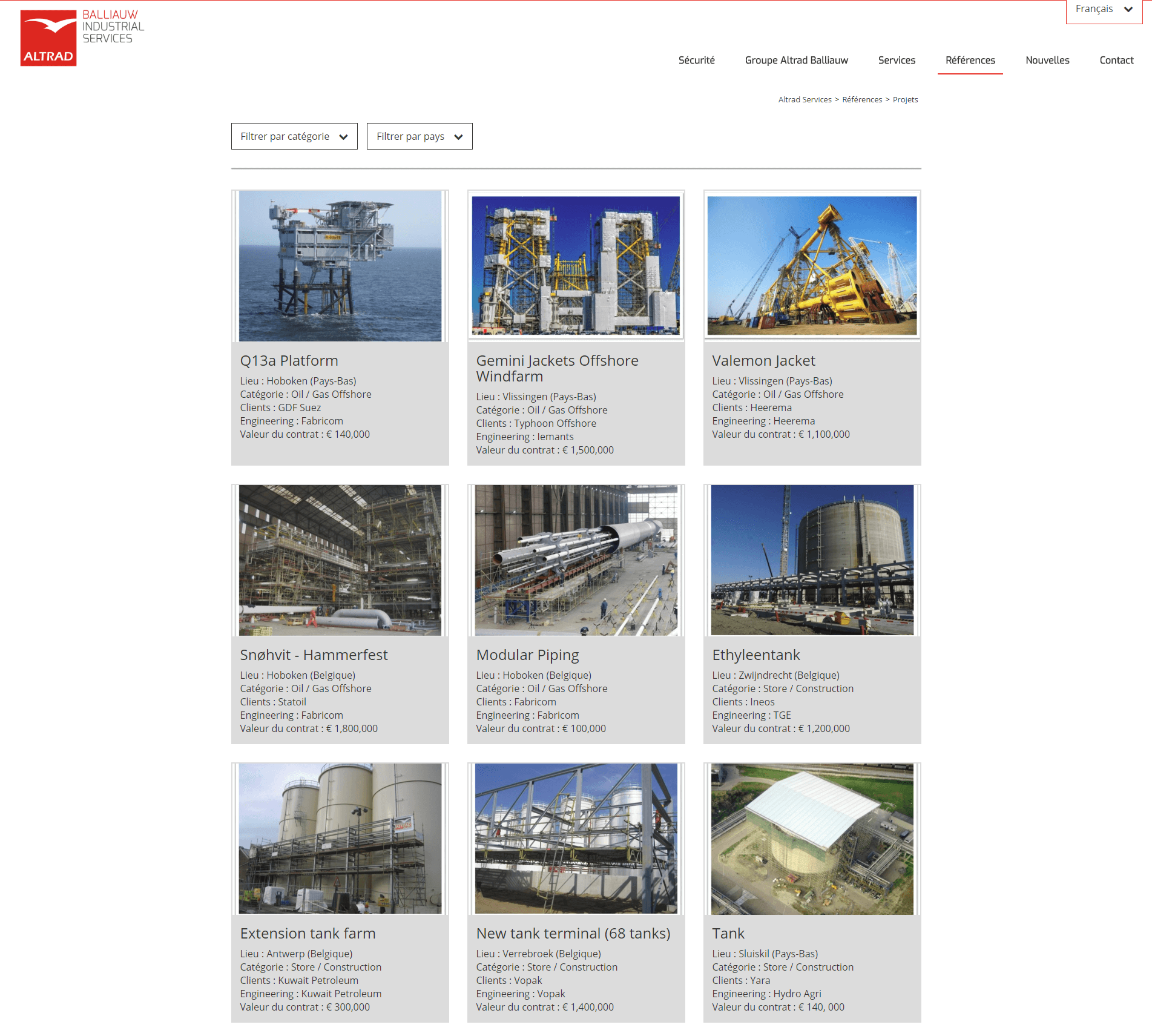The image size is (1152, 1036).
Task: Click the Extension tank farm title
Action: pyautogui.click(x=308, y=934)
